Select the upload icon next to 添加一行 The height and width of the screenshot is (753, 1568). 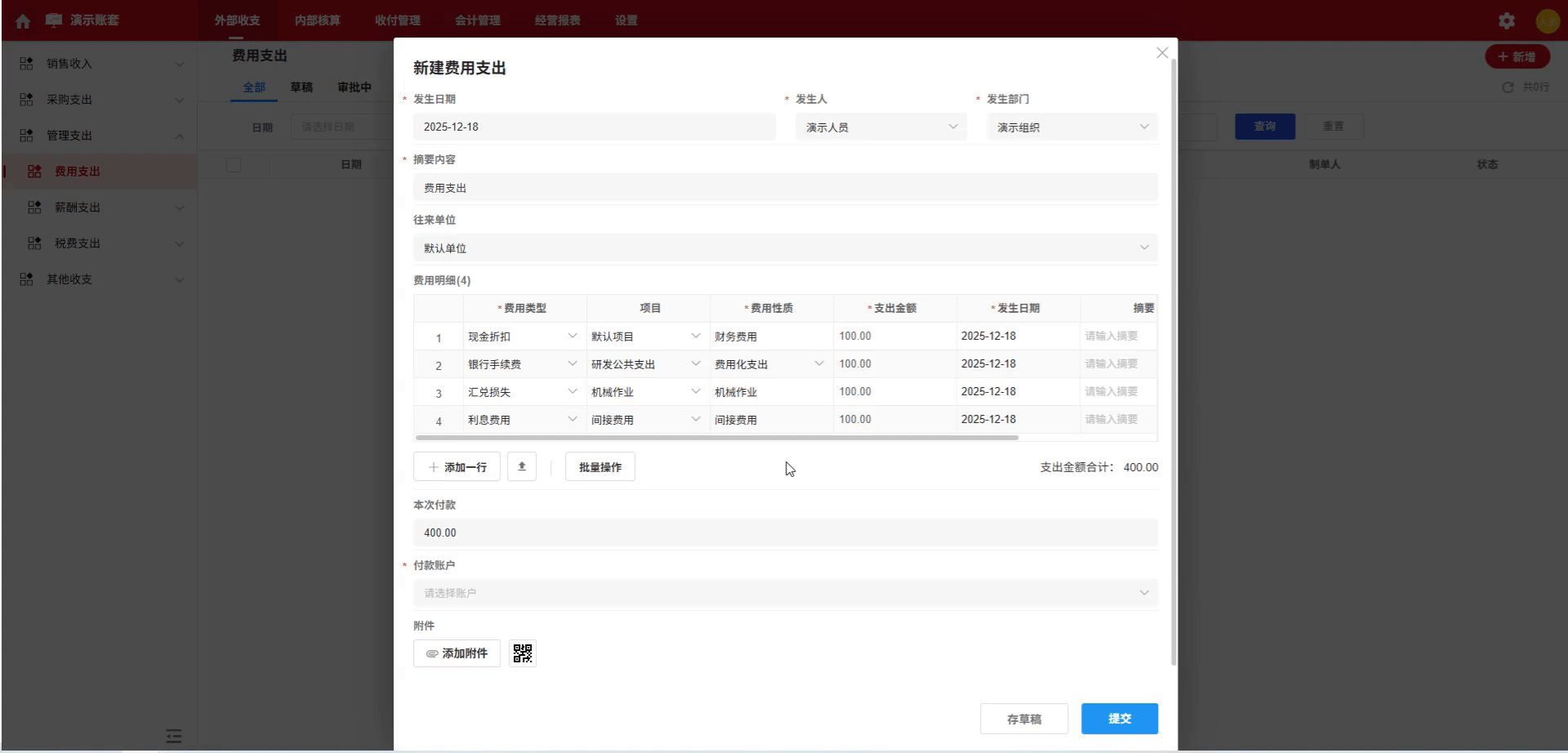click(522, 466)
